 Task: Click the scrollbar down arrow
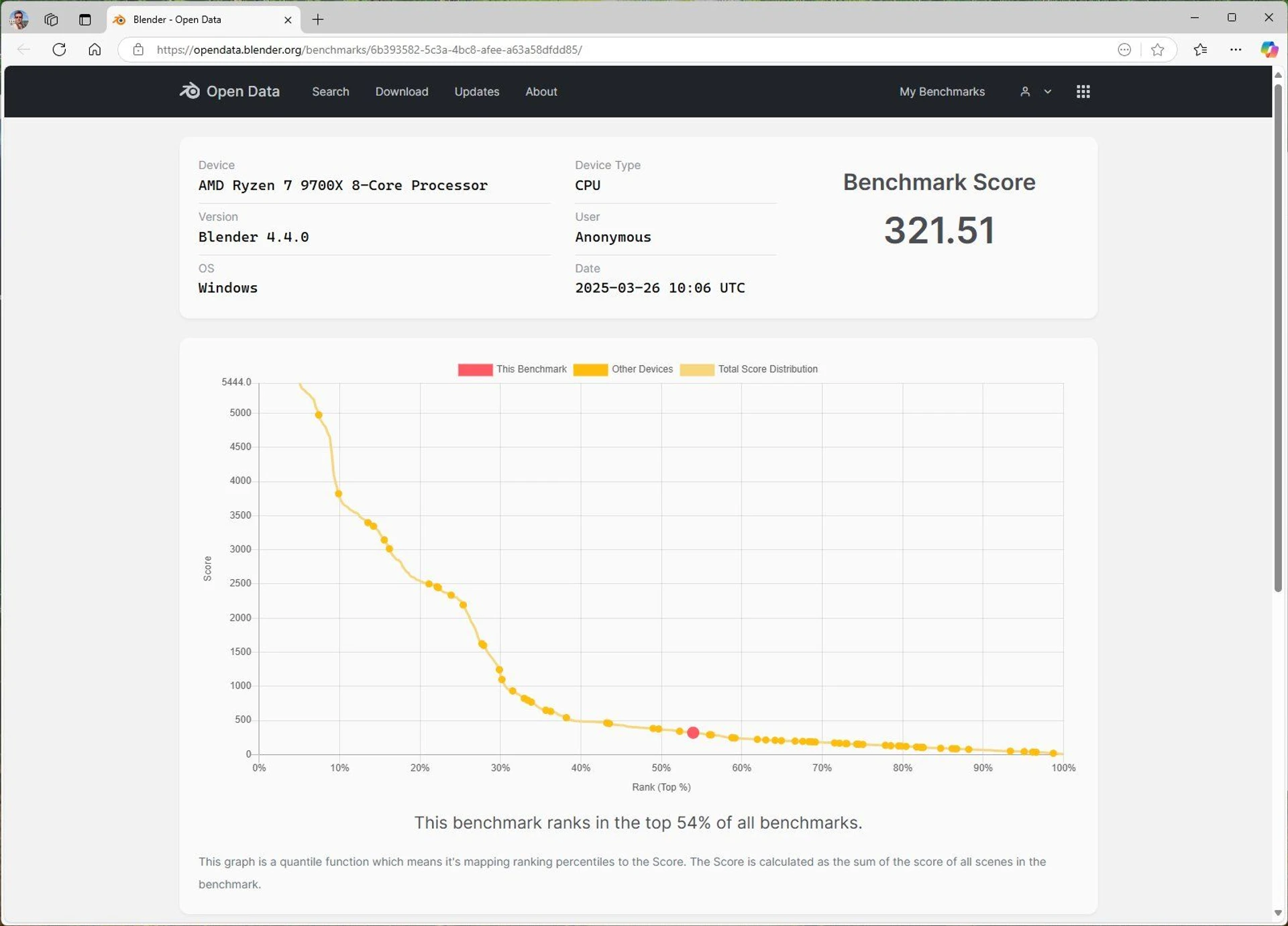(x=1278, y=913)
